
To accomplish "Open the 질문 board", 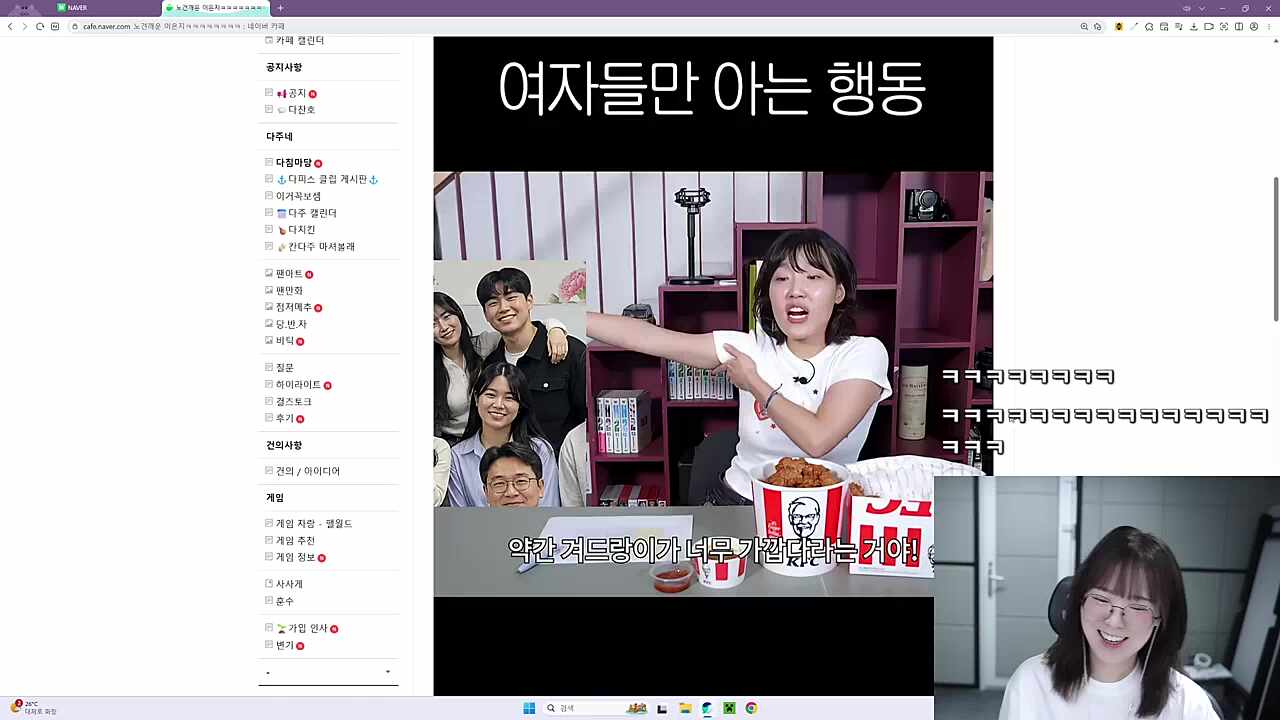I will (x=285, y=367).
